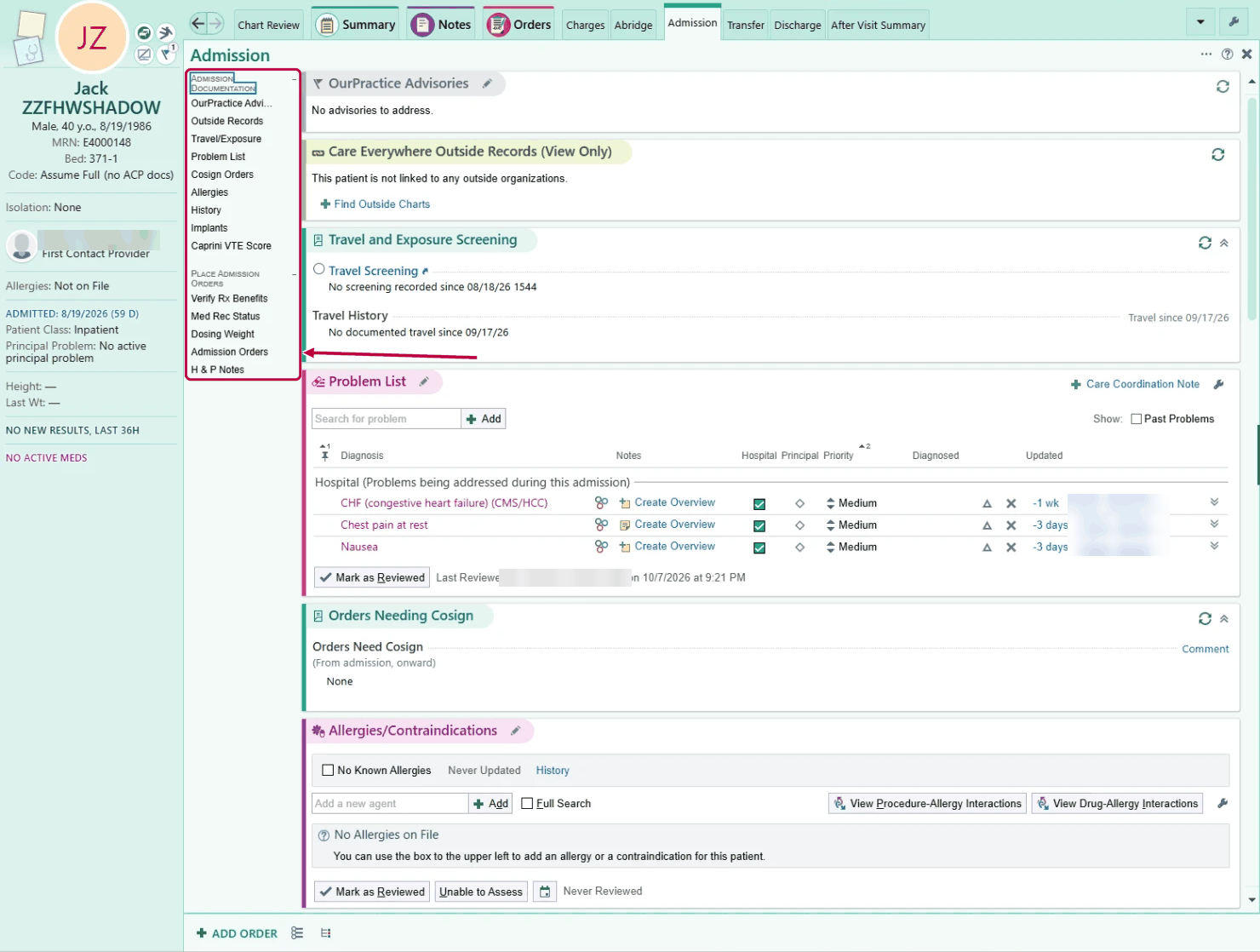Image resolution: width=1260 pixels, height=952 pixels.
Task: Open the Orders tab
Action: [518, 25]
